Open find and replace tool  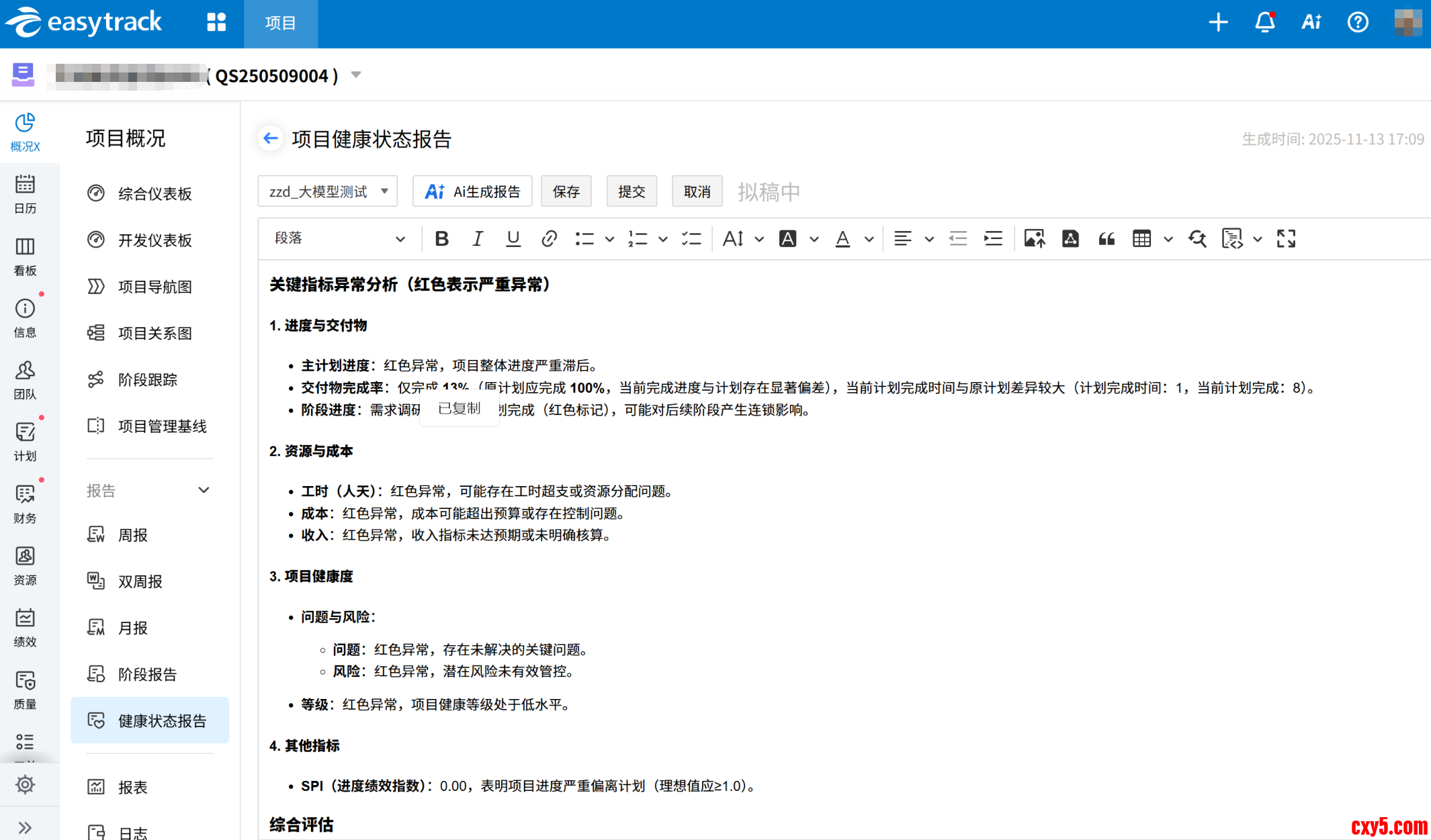pyautogui.click(x=1197, y=238)
